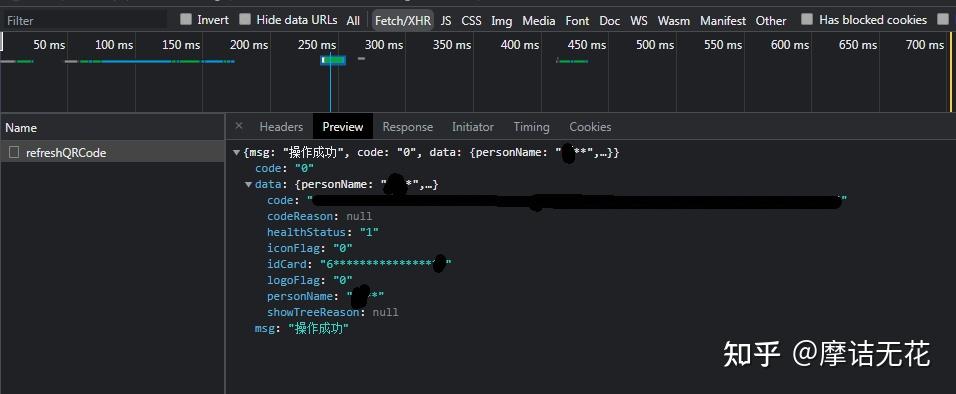
Task: Click the 250 ms timeline marker
Action: [x=317, y=45]
